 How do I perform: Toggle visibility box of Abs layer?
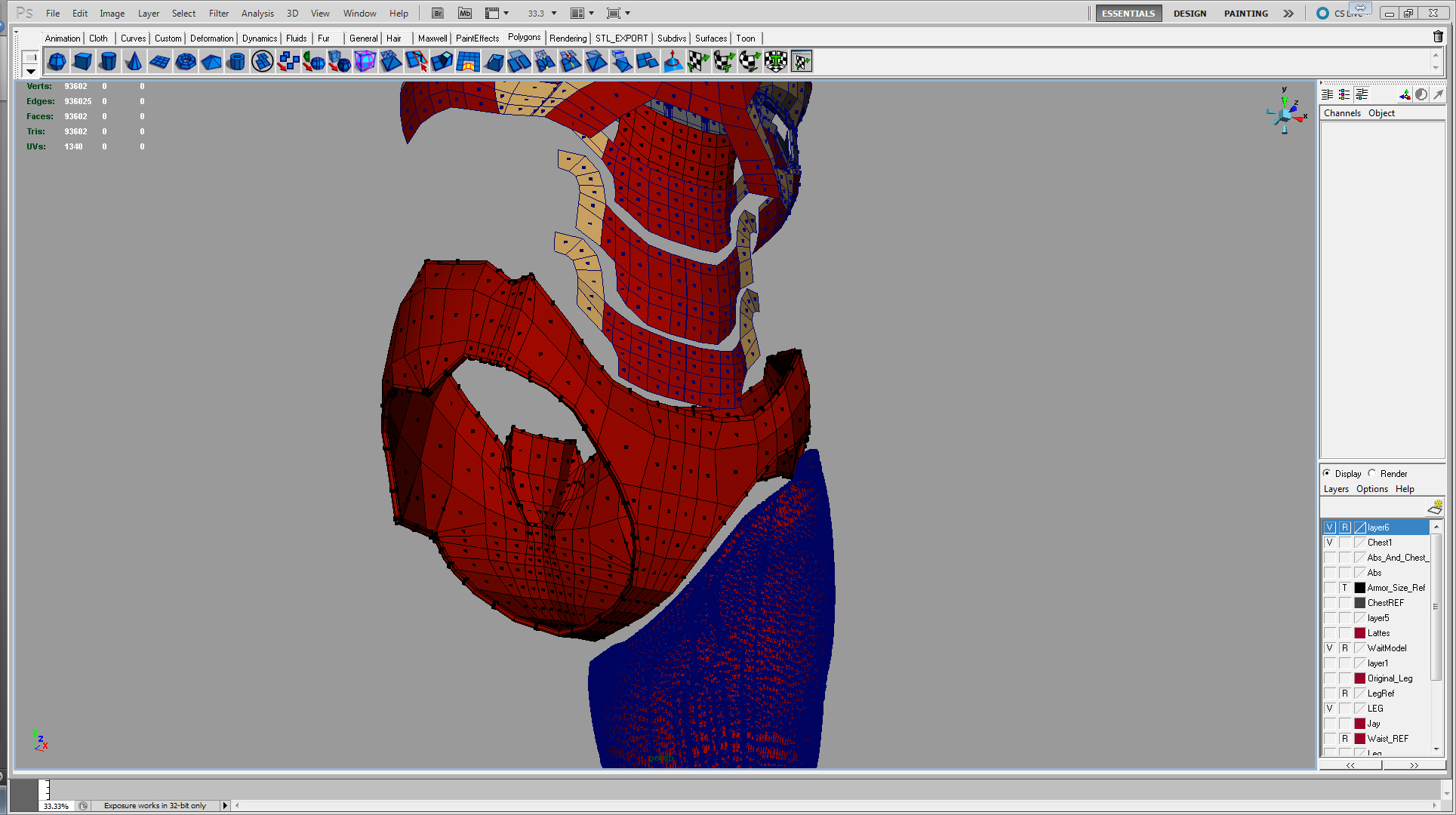[1330, 573]
